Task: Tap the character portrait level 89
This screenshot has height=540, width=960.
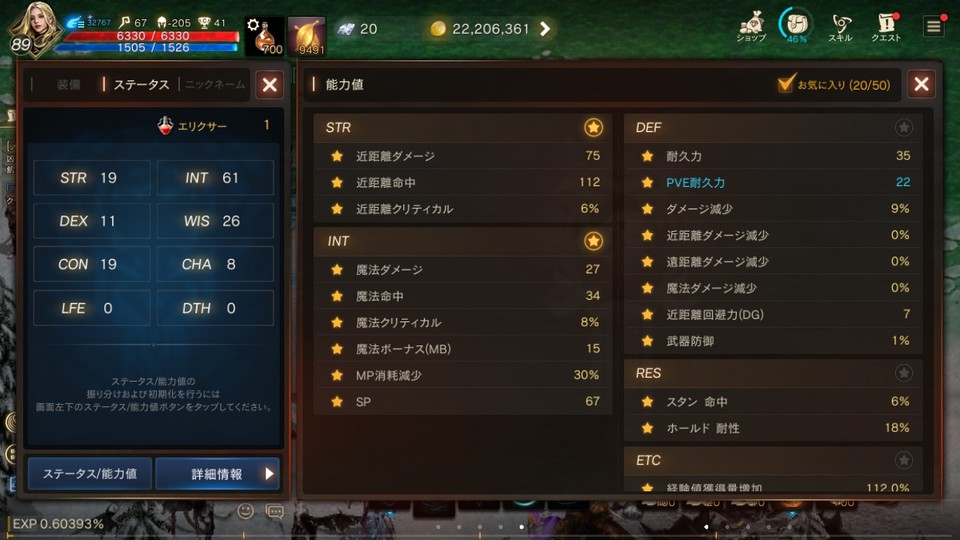Action: point(34,29)
